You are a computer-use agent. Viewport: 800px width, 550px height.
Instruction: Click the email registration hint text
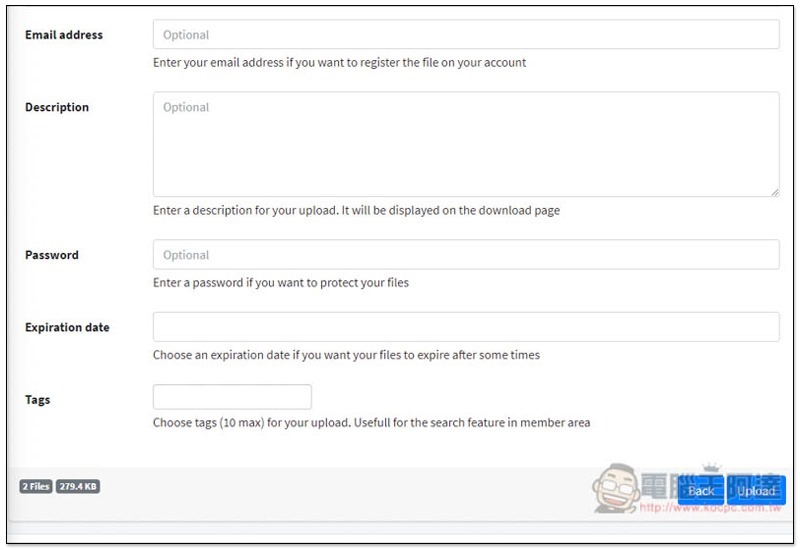point(339,62)
